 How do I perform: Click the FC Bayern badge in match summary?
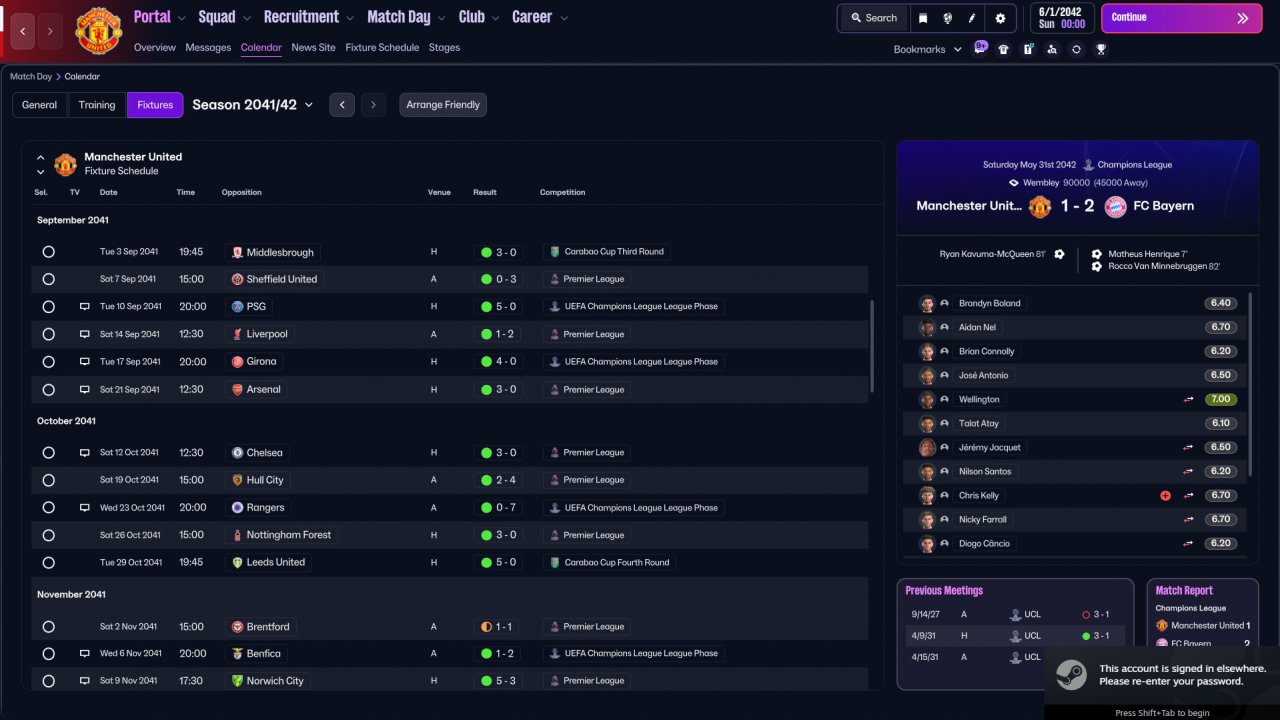(1115, 206)
